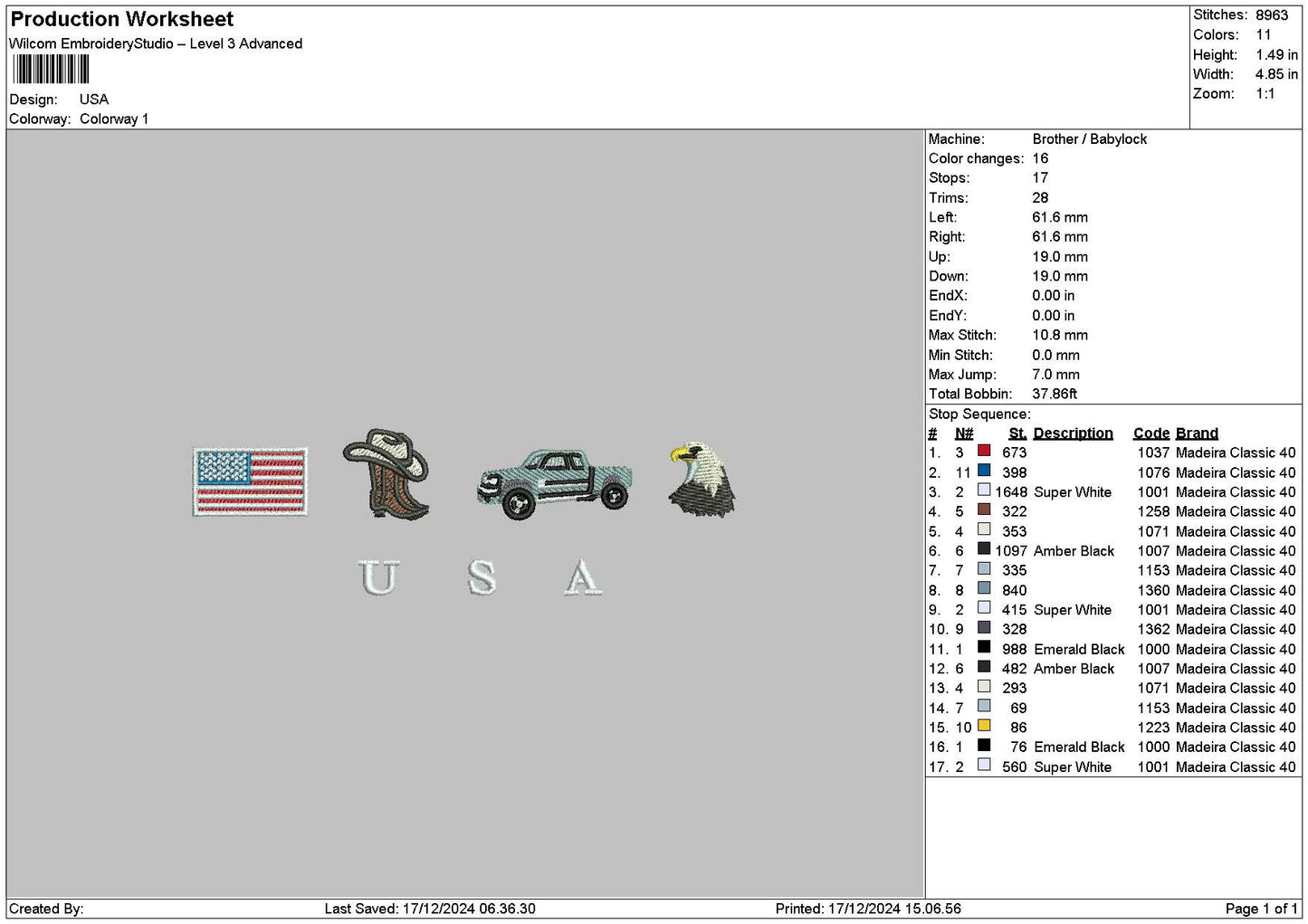Select the Colors count '11'

click(1264, 35)
